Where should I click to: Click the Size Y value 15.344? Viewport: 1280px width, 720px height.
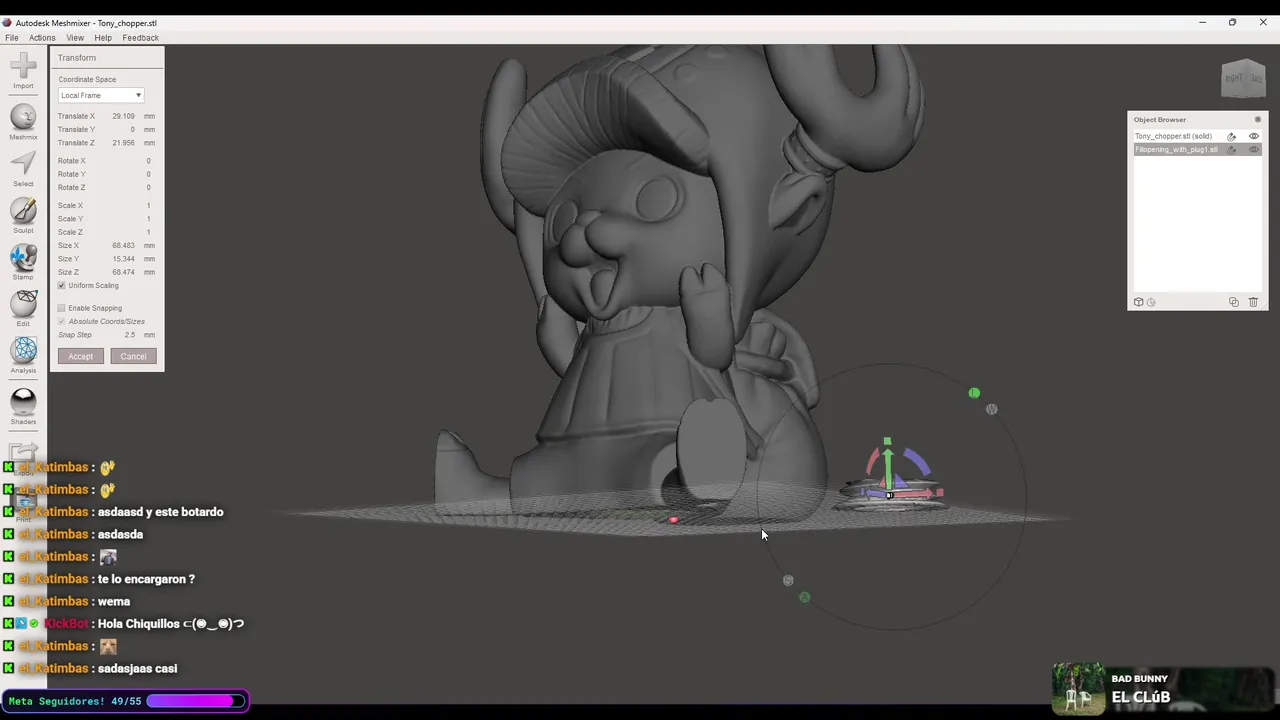point(123,259)
